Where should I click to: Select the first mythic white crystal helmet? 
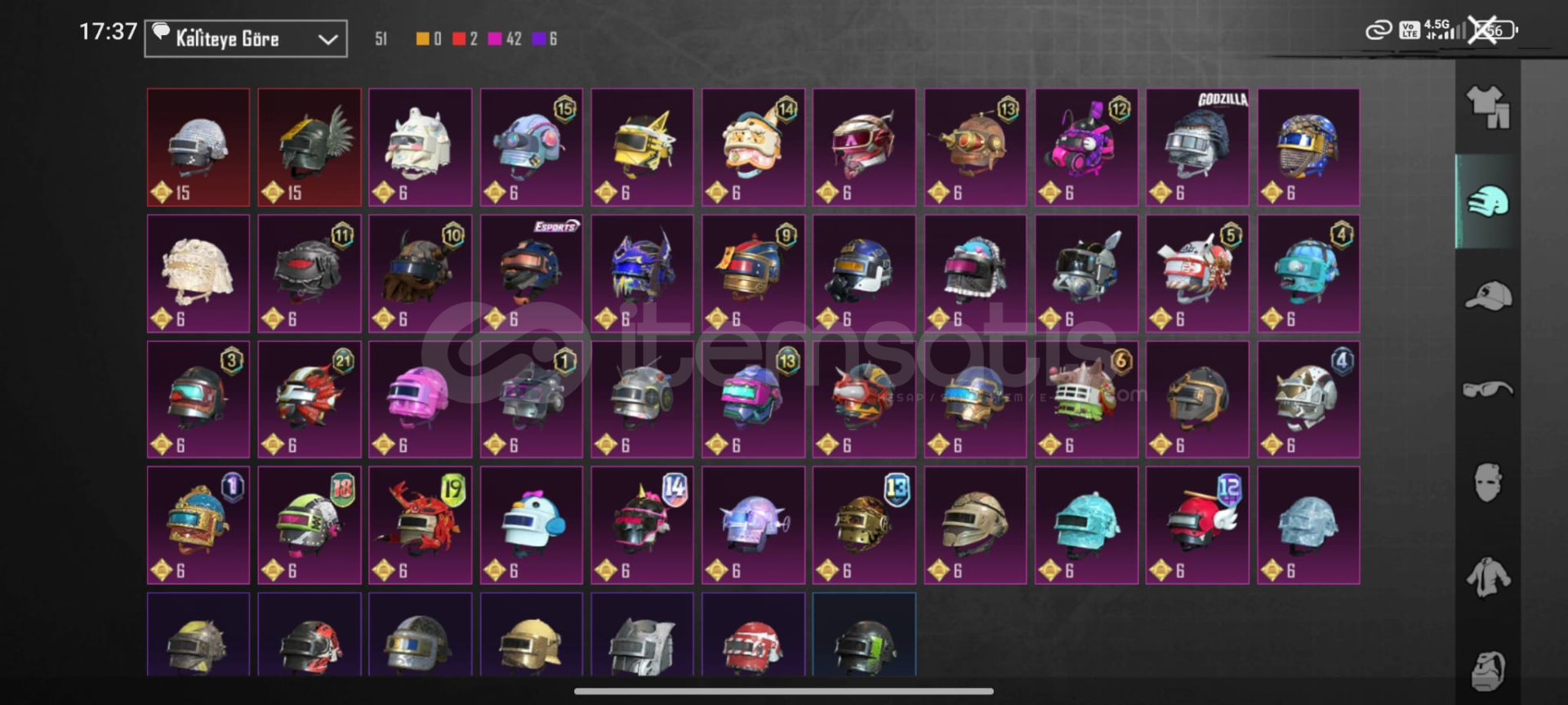click(x=198, y=147)
